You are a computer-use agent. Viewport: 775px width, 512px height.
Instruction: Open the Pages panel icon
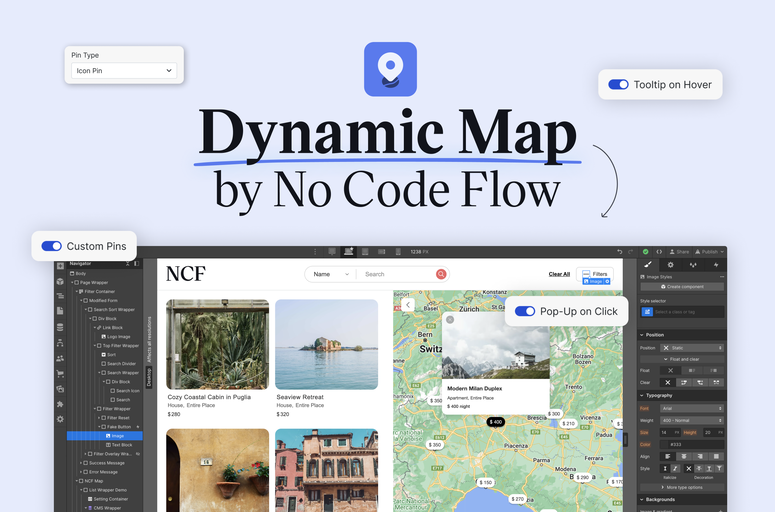click(x=60, y=311)
